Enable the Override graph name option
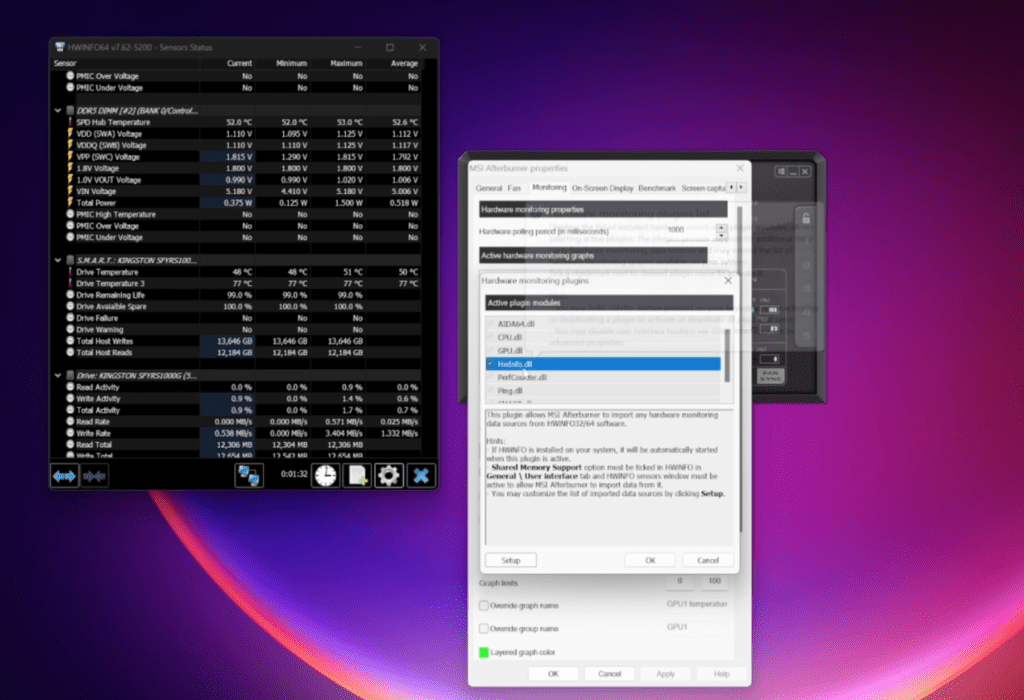1024x700 pixels. pos(482,604)
